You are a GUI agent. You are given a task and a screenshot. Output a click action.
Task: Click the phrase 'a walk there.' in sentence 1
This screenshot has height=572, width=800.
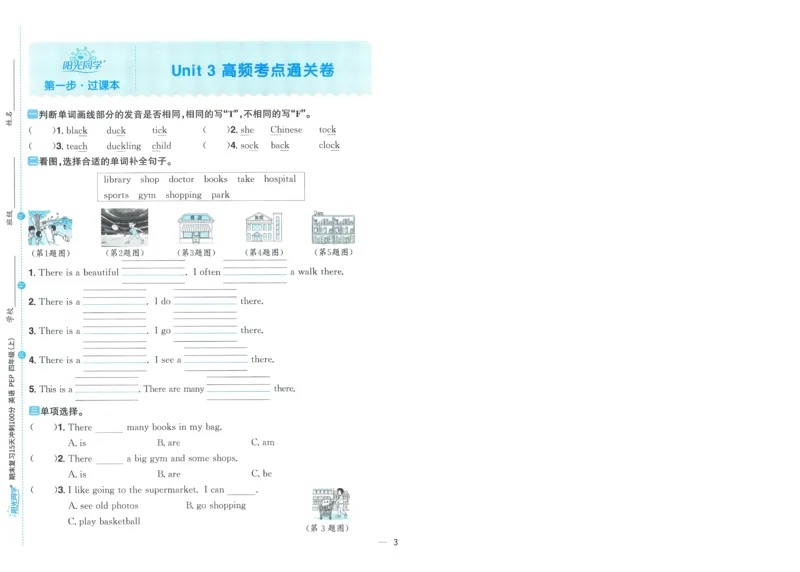[x=317, y=272]
